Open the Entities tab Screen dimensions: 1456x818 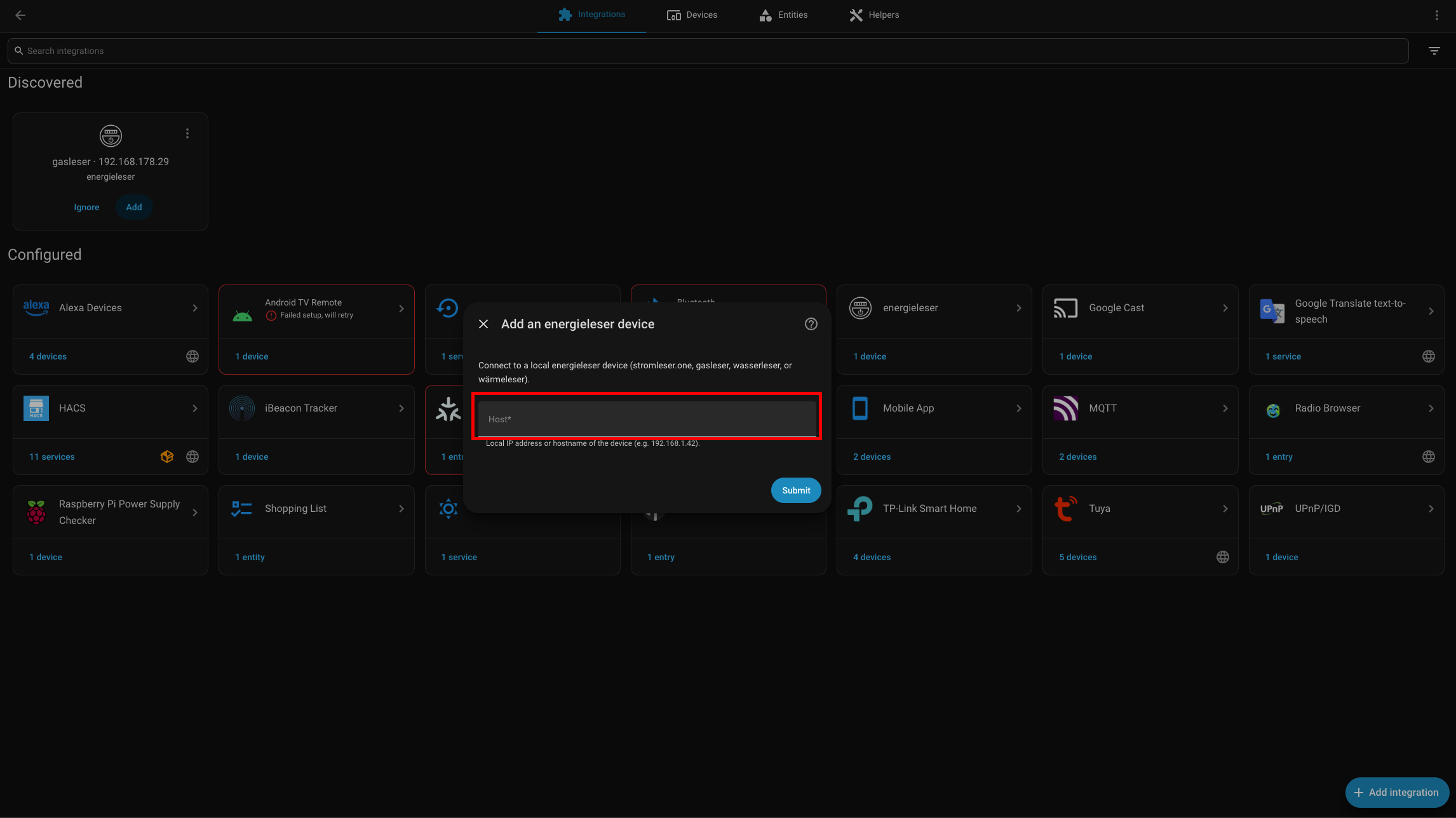[x=783, y=15]
